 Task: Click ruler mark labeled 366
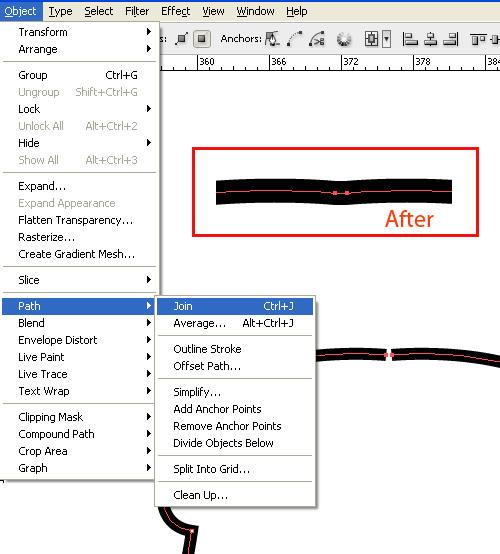pyautogui.click(x=278, y=62)
